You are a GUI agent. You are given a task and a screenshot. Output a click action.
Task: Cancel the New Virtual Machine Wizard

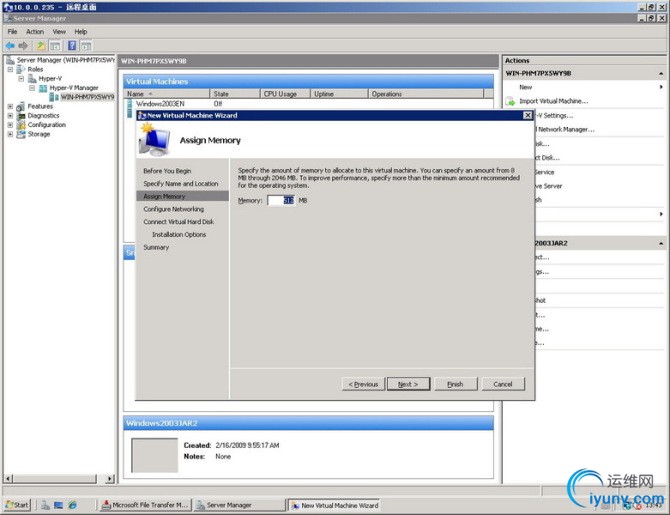pos(503,384)
